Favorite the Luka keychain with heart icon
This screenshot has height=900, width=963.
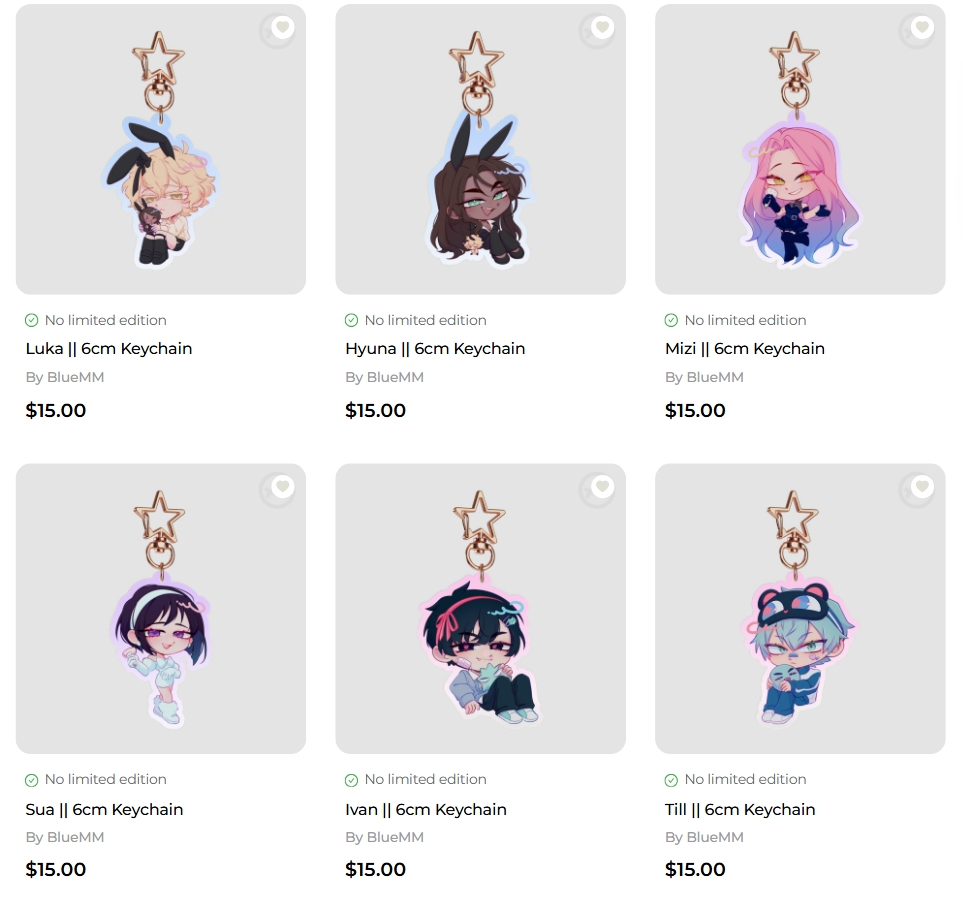pyautogui.click(x=282, y=28)
